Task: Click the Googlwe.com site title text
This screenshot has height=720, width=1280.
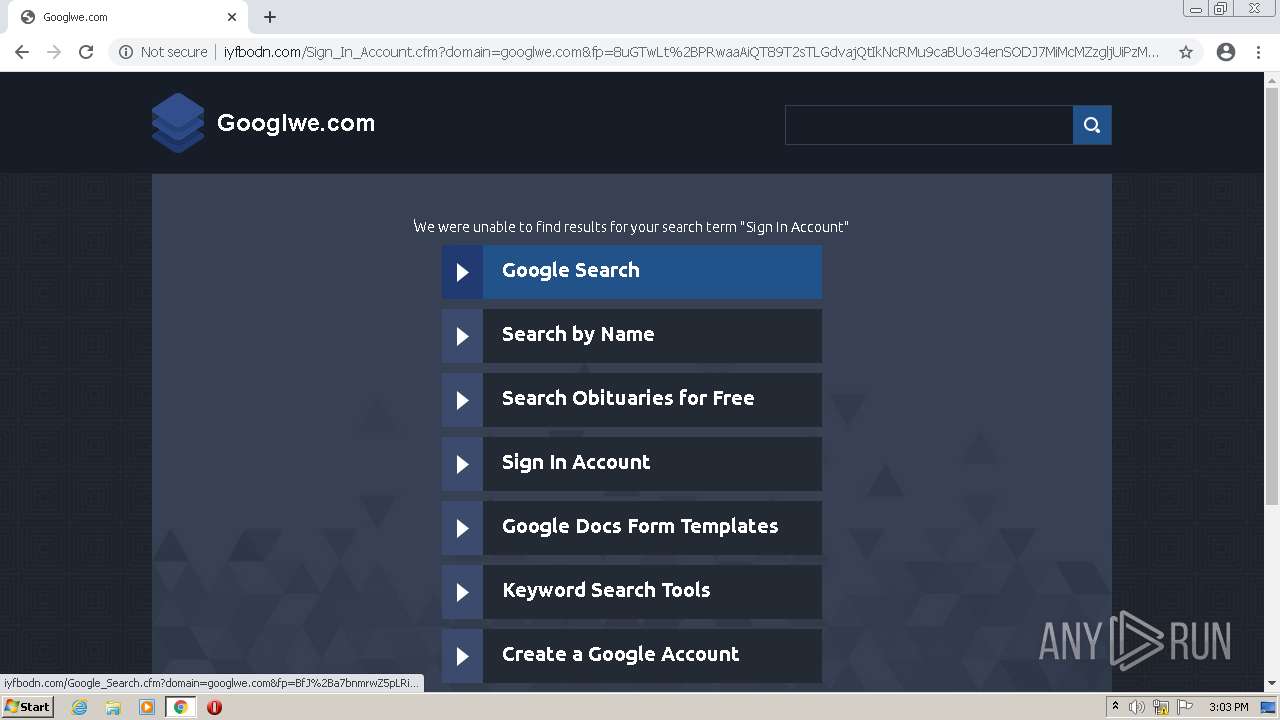Action: click(296, 123)
